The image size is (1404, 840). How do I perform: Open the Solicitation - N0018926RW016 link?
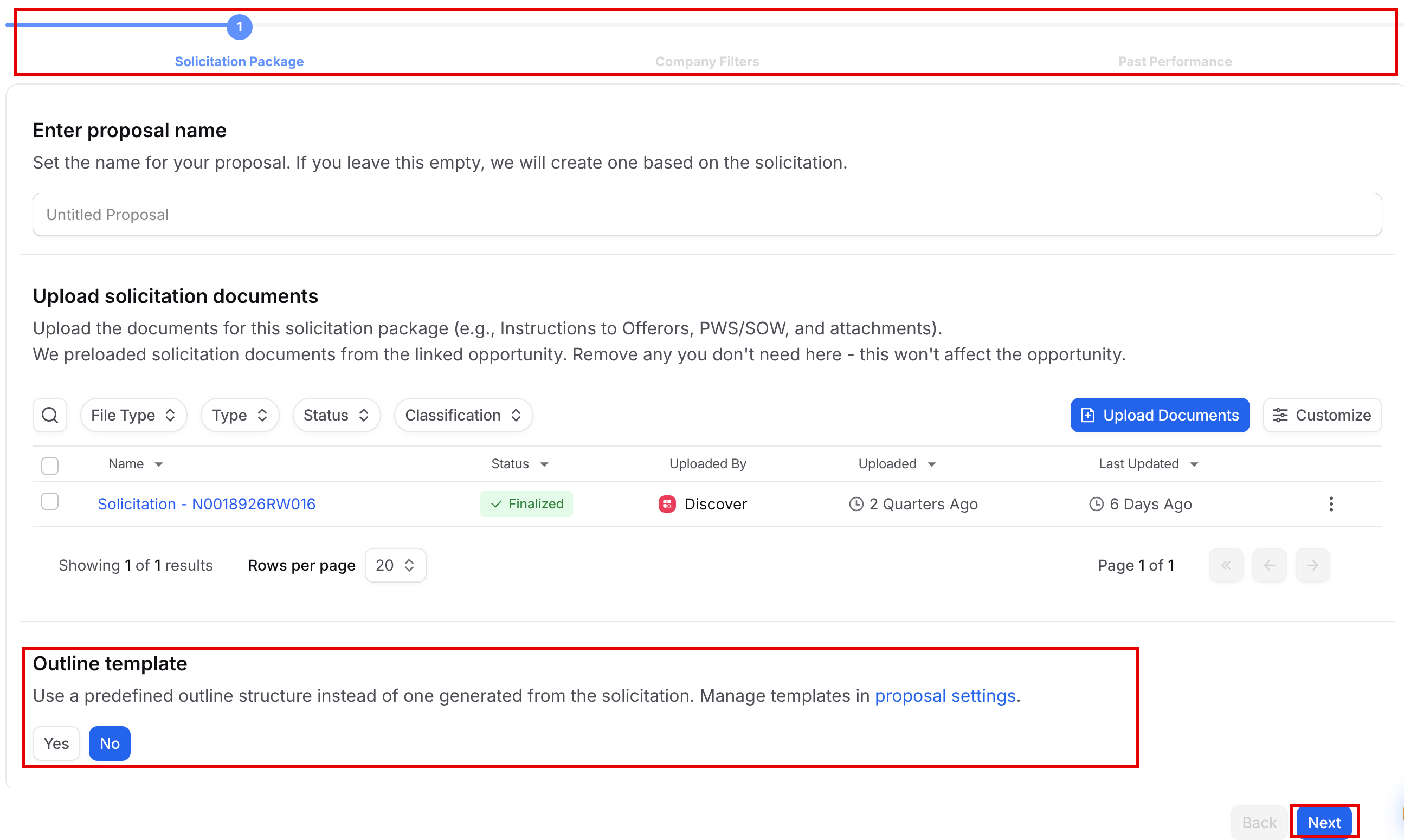[207, 504]
